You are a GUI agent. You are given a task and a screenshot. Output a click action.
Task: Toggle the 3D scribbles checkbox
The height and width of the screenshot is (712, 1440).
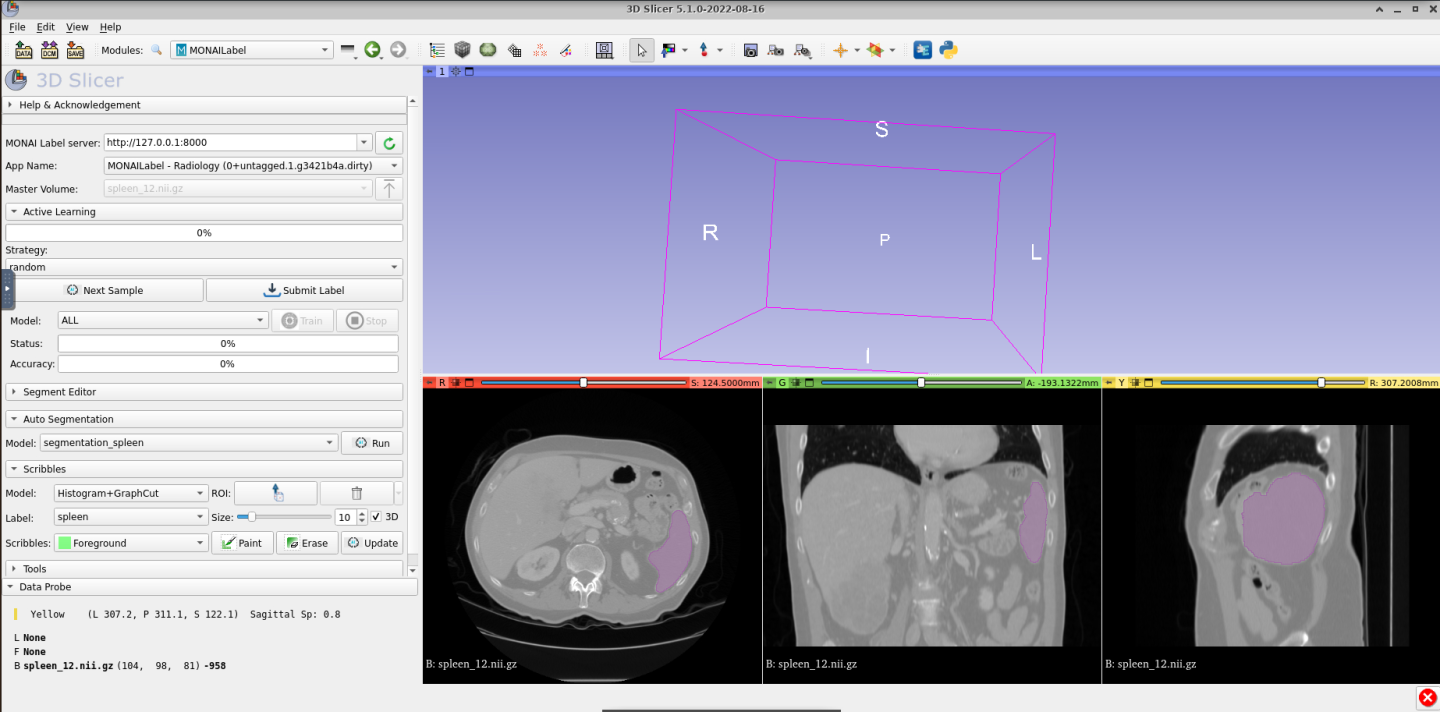point(376,517)
